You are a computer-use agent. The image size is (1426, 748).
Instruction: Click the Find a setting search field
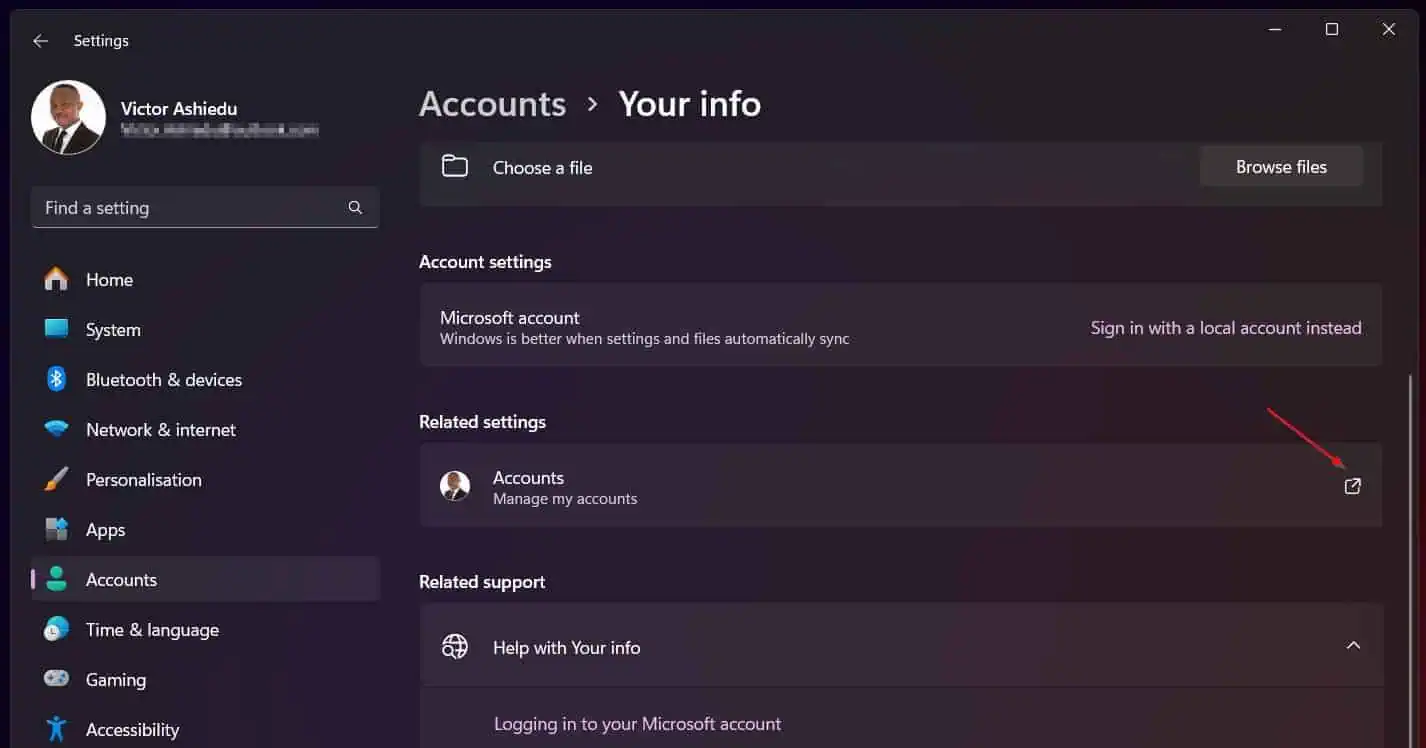(x=205, y=207)
